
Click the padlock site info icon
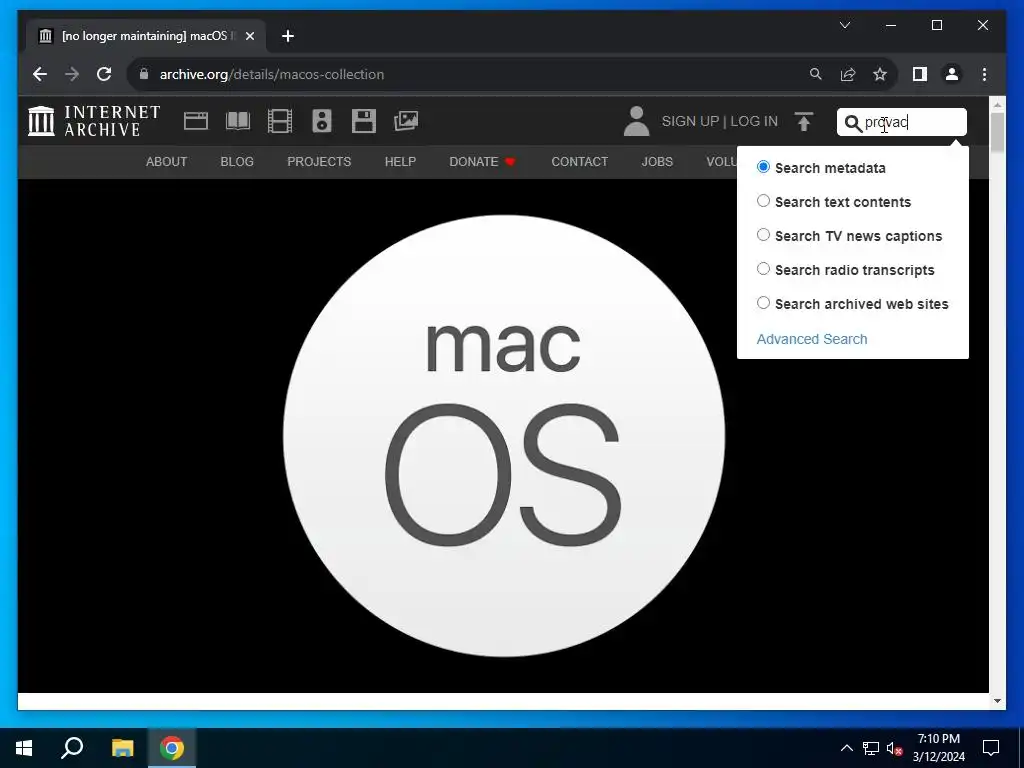(x=144, y=74)
